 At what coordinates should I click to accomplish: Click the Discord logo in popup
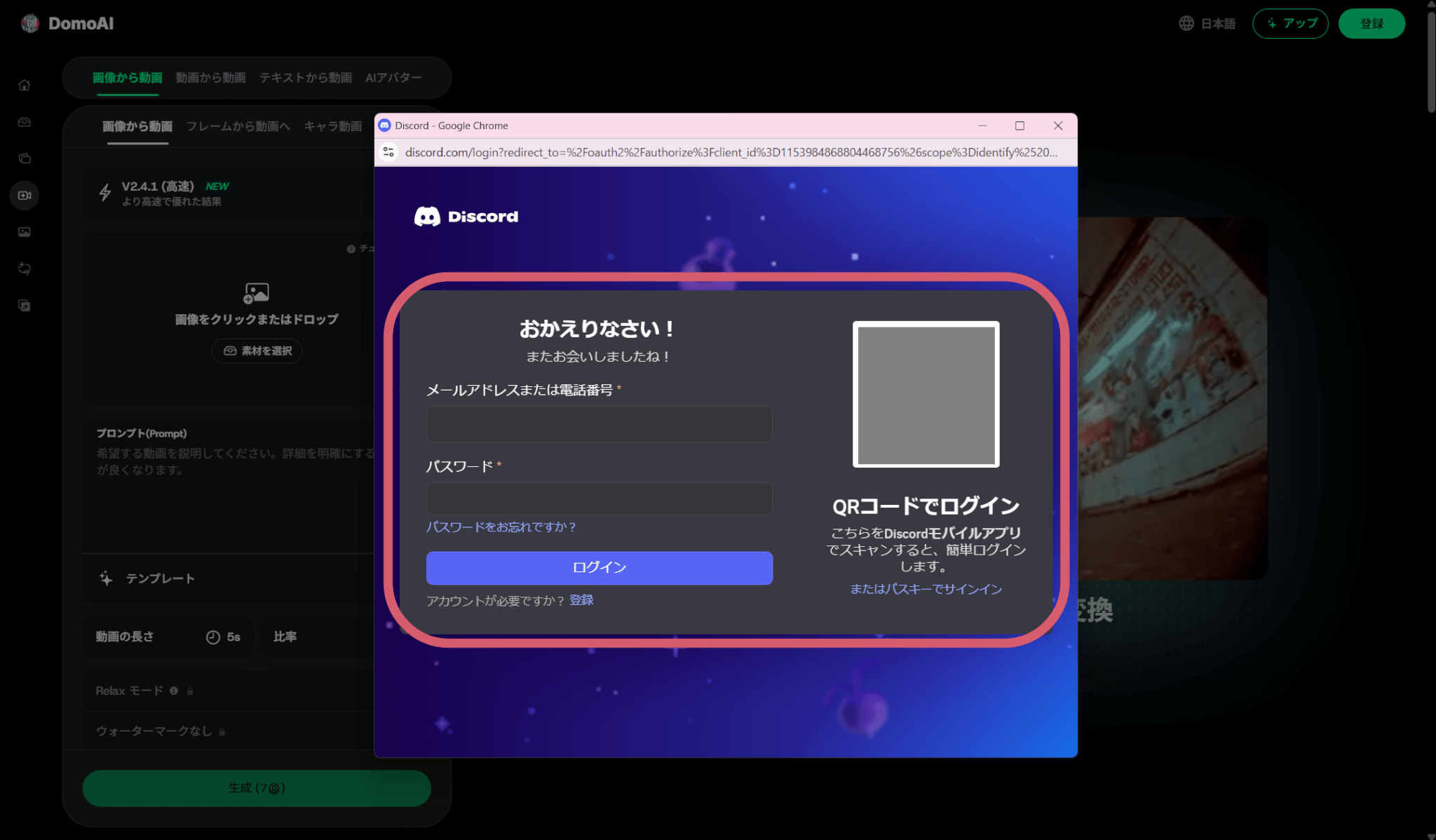[x=466, y=217]
